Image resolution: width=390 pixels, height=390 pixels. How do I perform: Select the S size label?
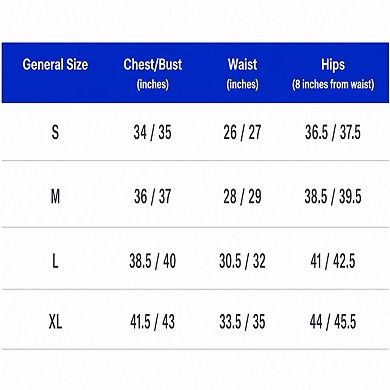click(x=55, y=132)
